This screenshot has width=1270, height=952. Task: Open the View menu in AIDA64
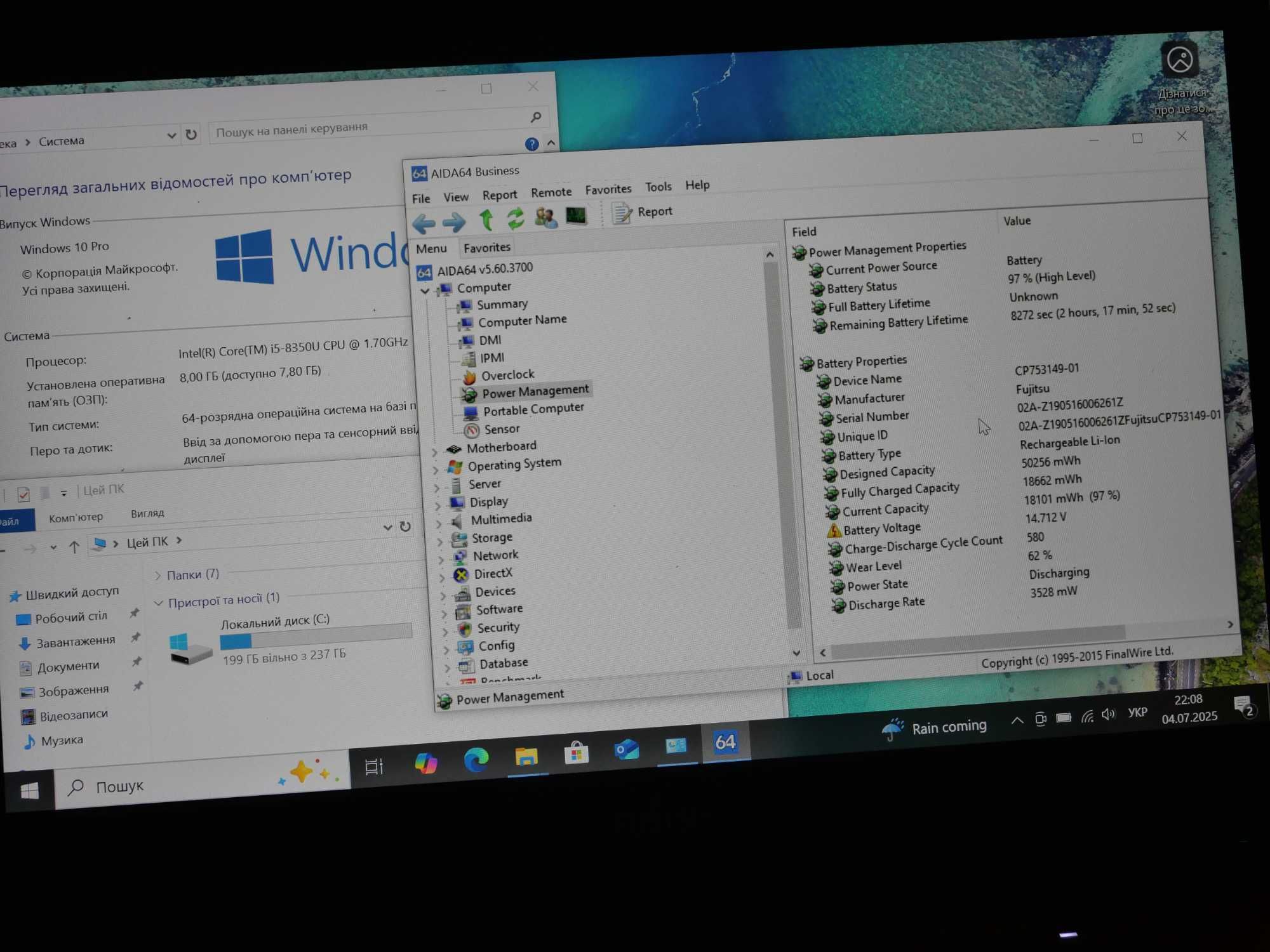point(455,197)
